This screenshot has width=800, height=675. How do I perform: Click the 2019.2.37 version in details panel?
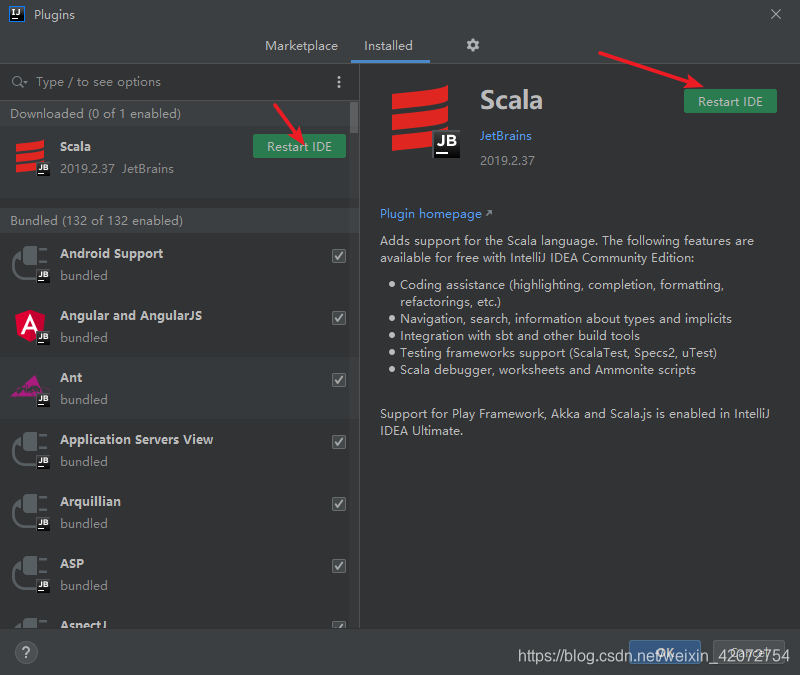pyautogui.click(x=507, y=161)
